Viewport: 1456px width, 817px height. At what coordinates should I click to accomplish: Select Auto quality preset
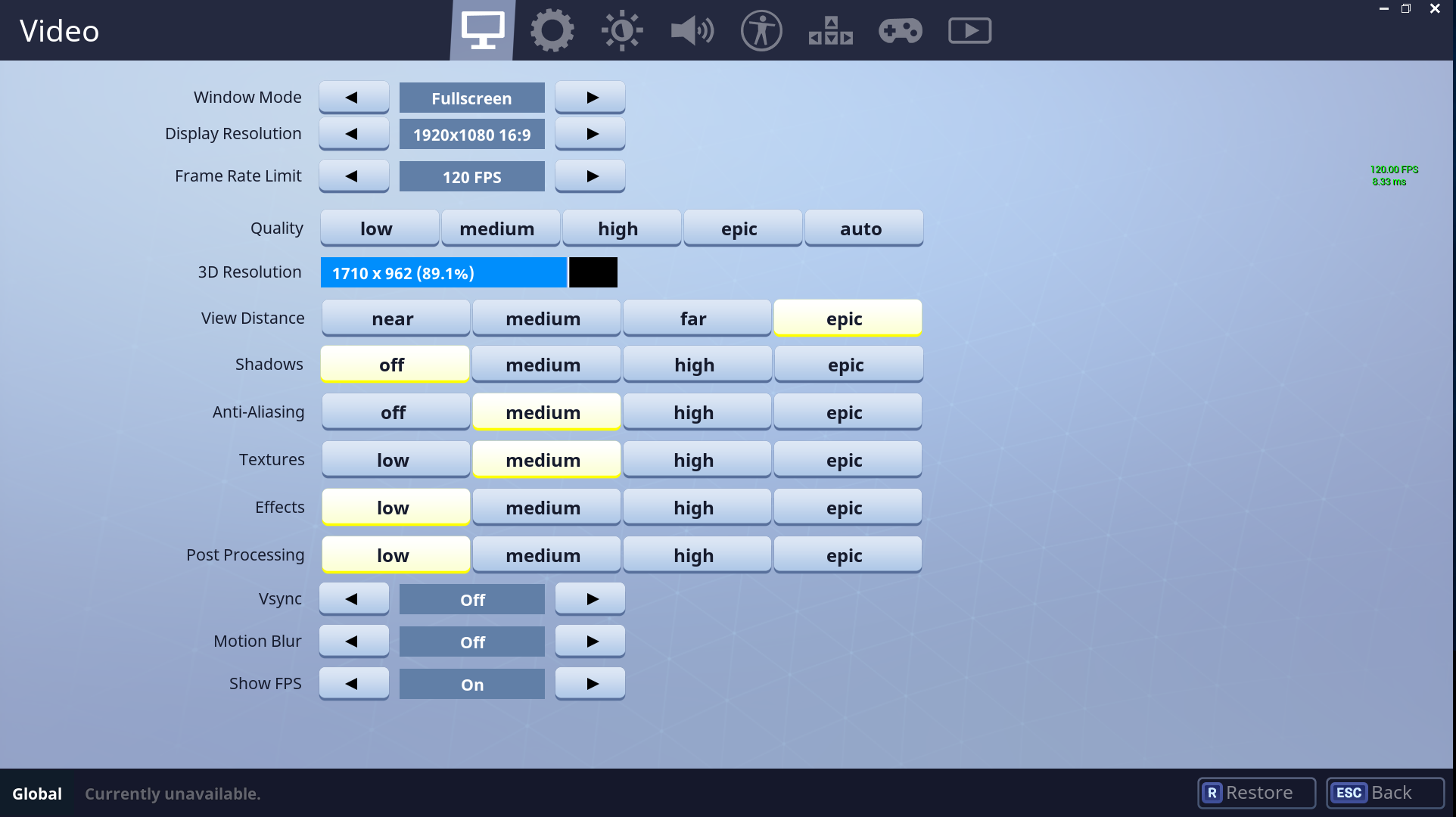860,228
